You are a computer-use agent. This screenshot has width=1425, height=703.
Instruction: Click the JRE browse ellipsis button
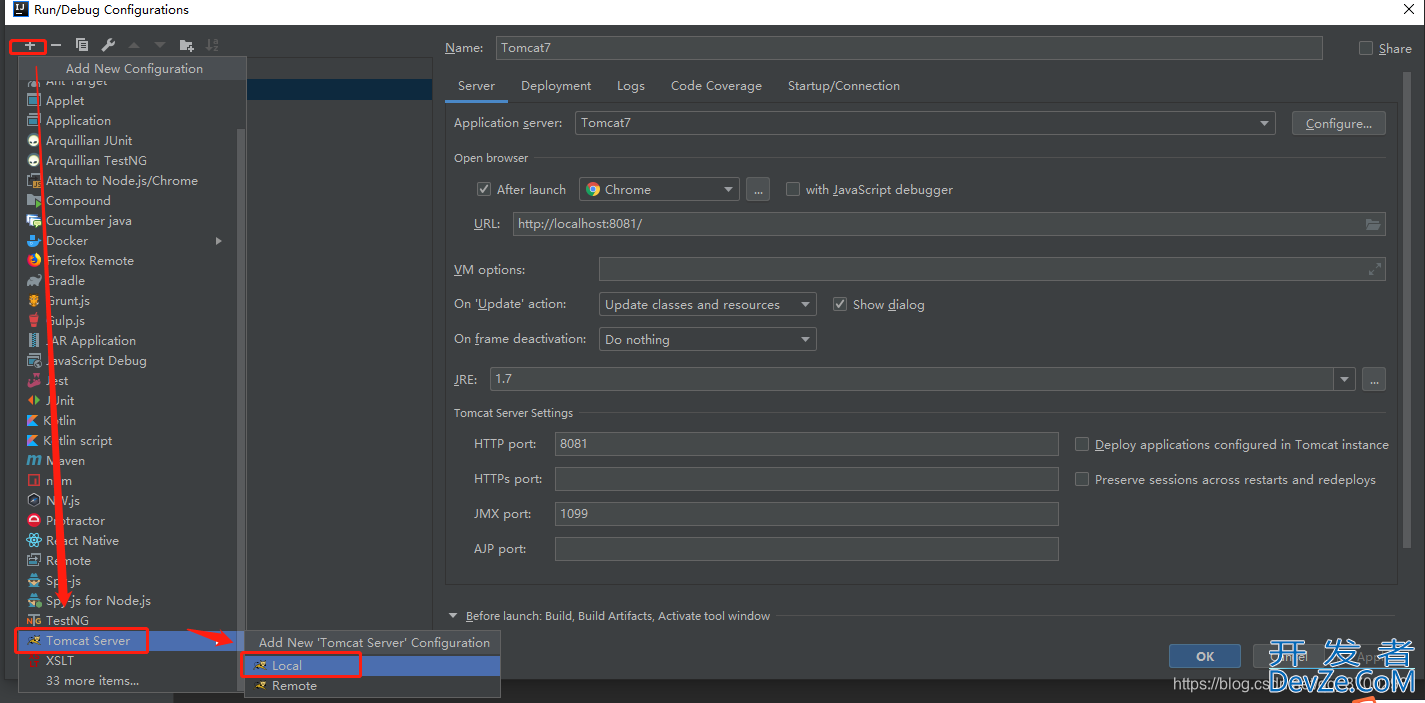coord(1374,379)
